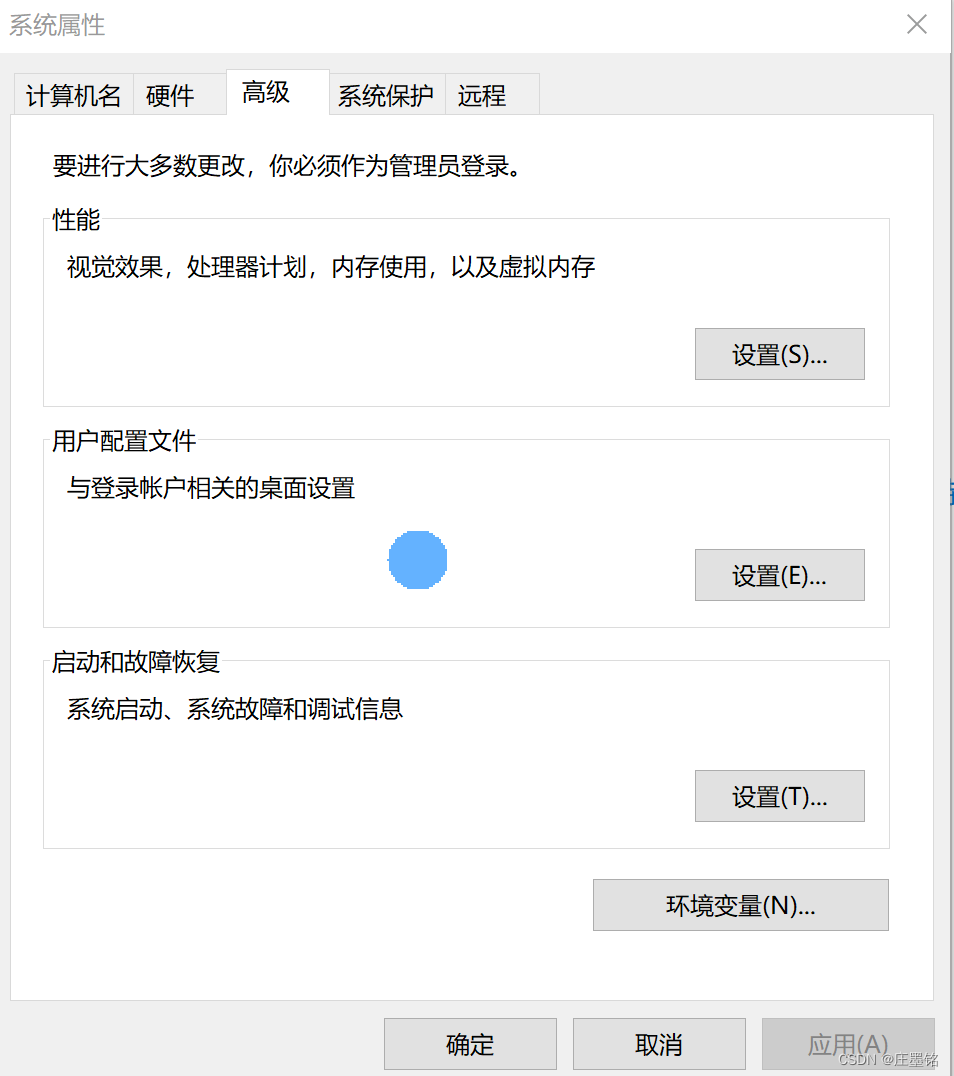The width and height of the screenshot is (954, 1076).
Task: Open 设置(E)... for 用户配置文件
Action: click(780, 575)
